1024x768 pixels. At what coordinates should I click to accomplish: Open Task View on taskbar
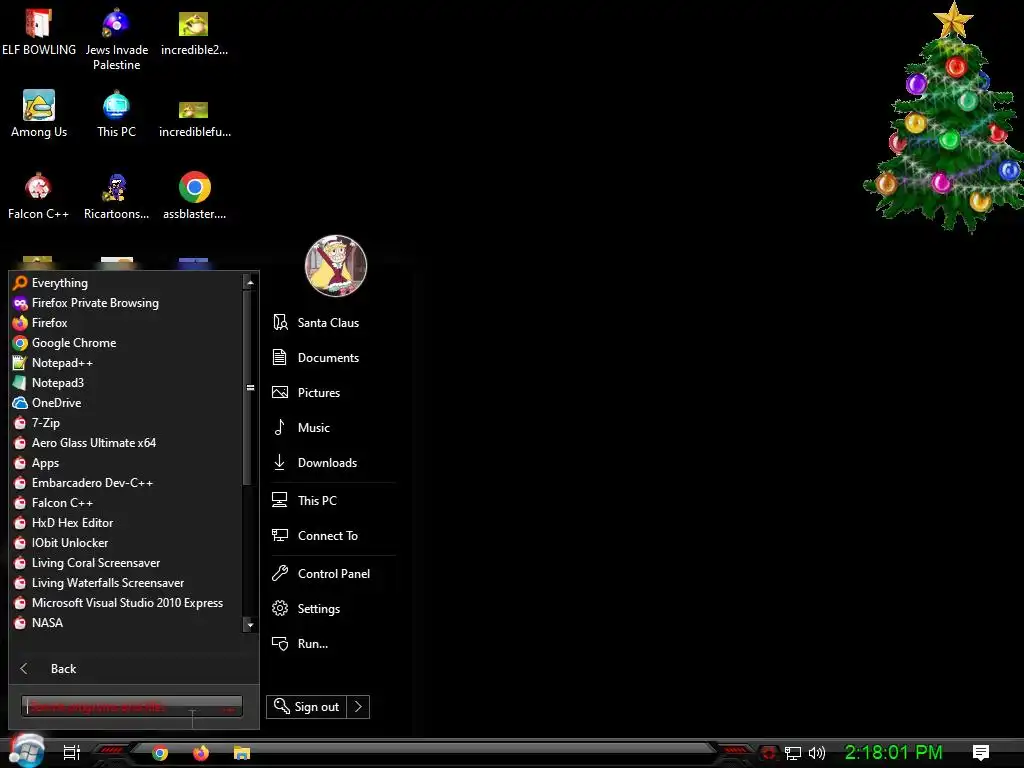pyautogui.click(x=72, y=753)
